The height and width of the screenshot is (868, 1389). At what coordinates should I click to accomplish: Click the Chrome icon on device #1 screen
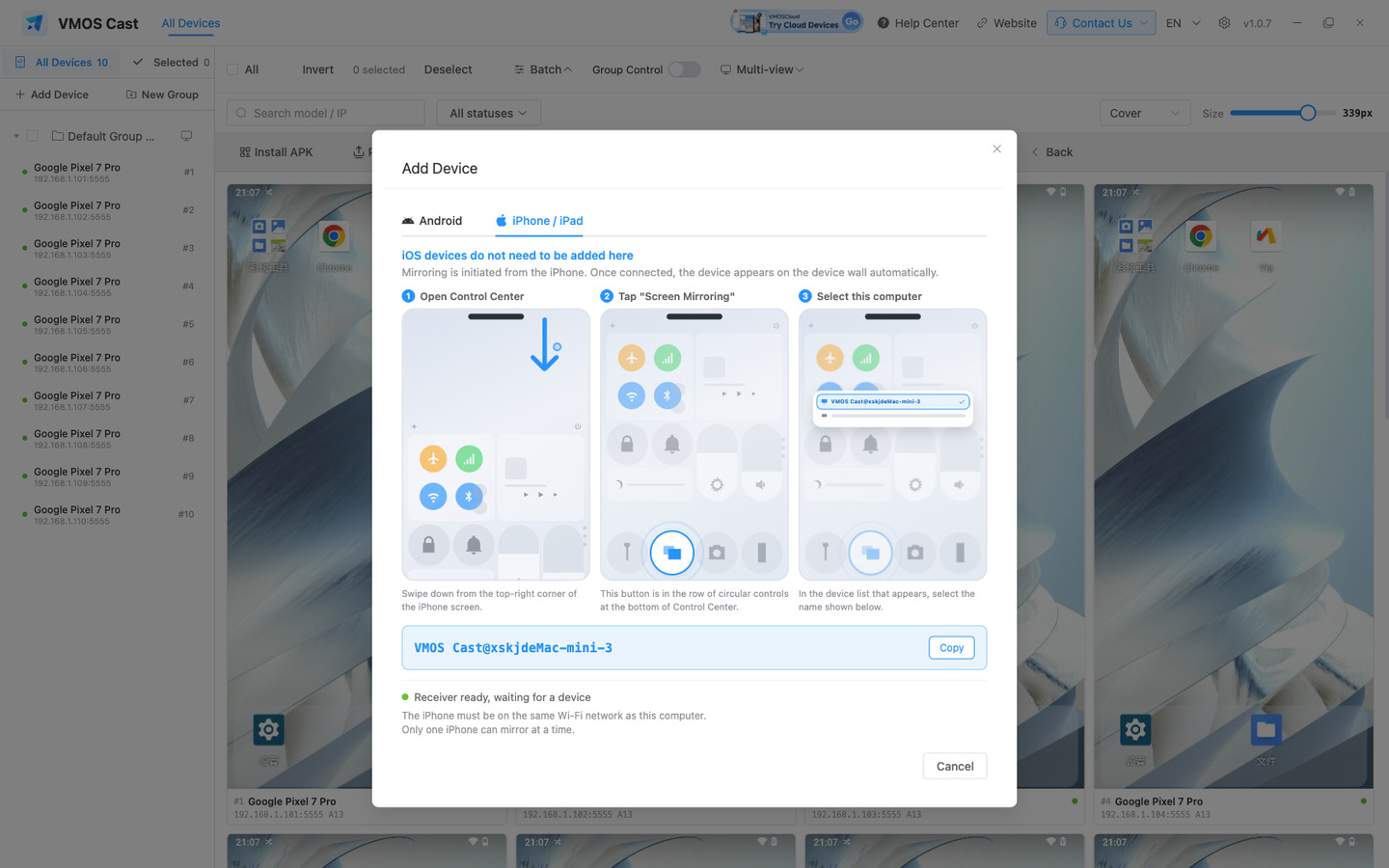click(x=334, y=235)
